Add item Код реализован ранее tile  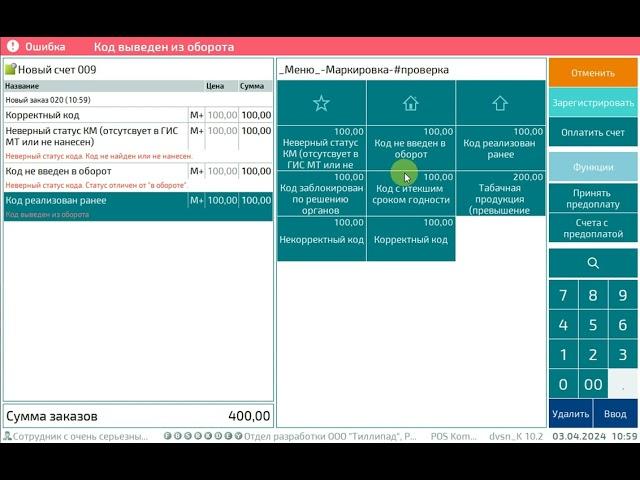(x=500, y=148)
